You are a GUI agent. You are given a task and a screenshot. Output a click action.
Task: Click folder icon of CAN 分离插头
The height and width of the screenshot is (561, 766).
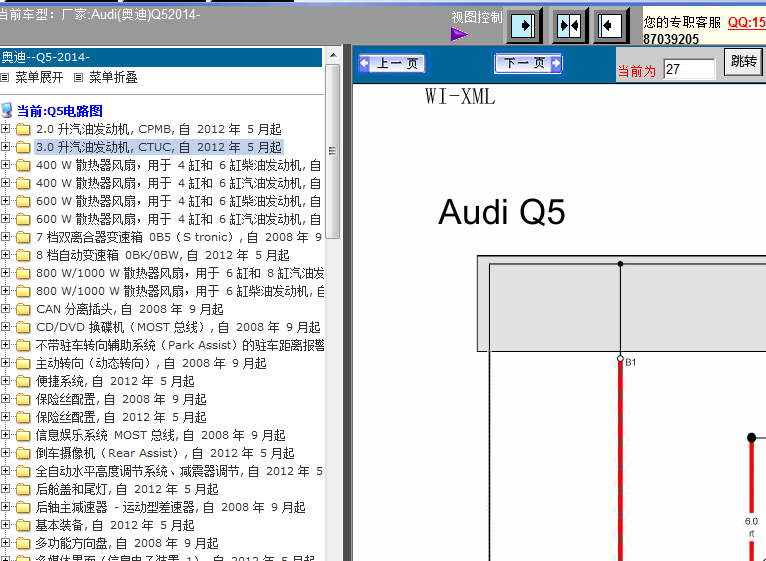[x=23, y=309]
